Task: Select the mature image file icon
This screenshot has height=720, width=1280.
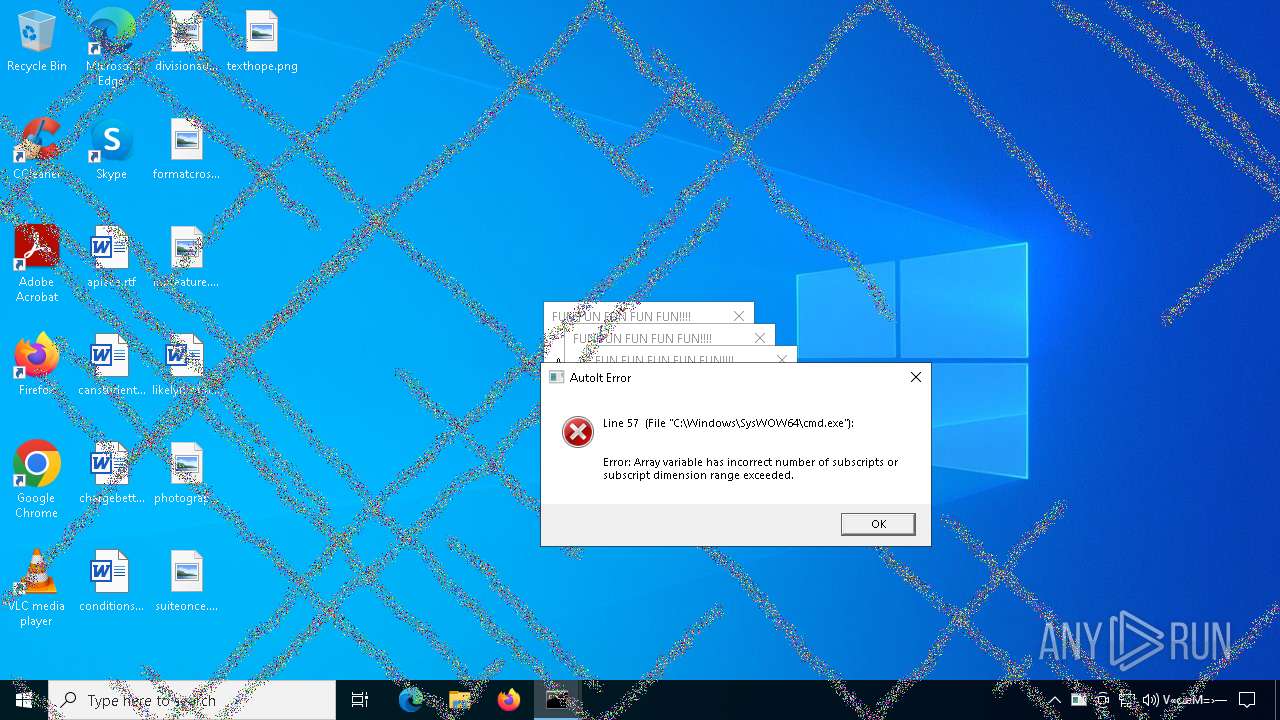Action: point(186,258)
